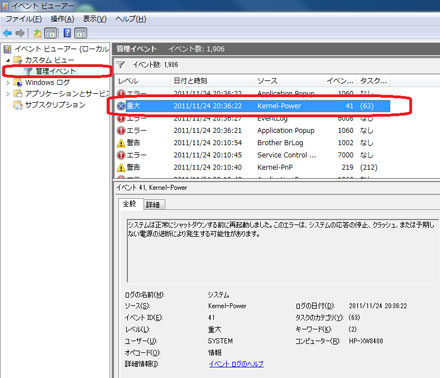Click the up-one-level folder toolbar icon
The width and height of the screenshot is (440, 378).
[x=37, y=33]
